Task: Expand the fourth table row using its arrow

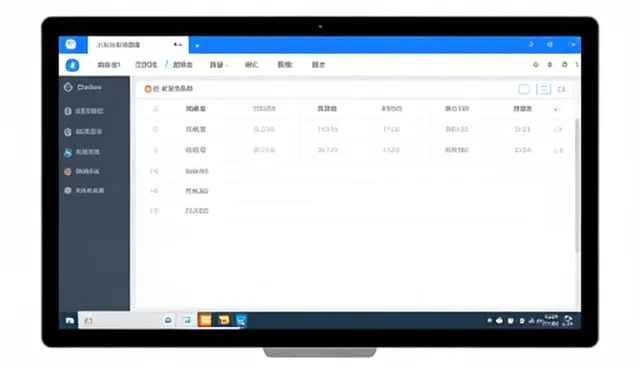Action: pyautogui.click(x=154, y=191)
